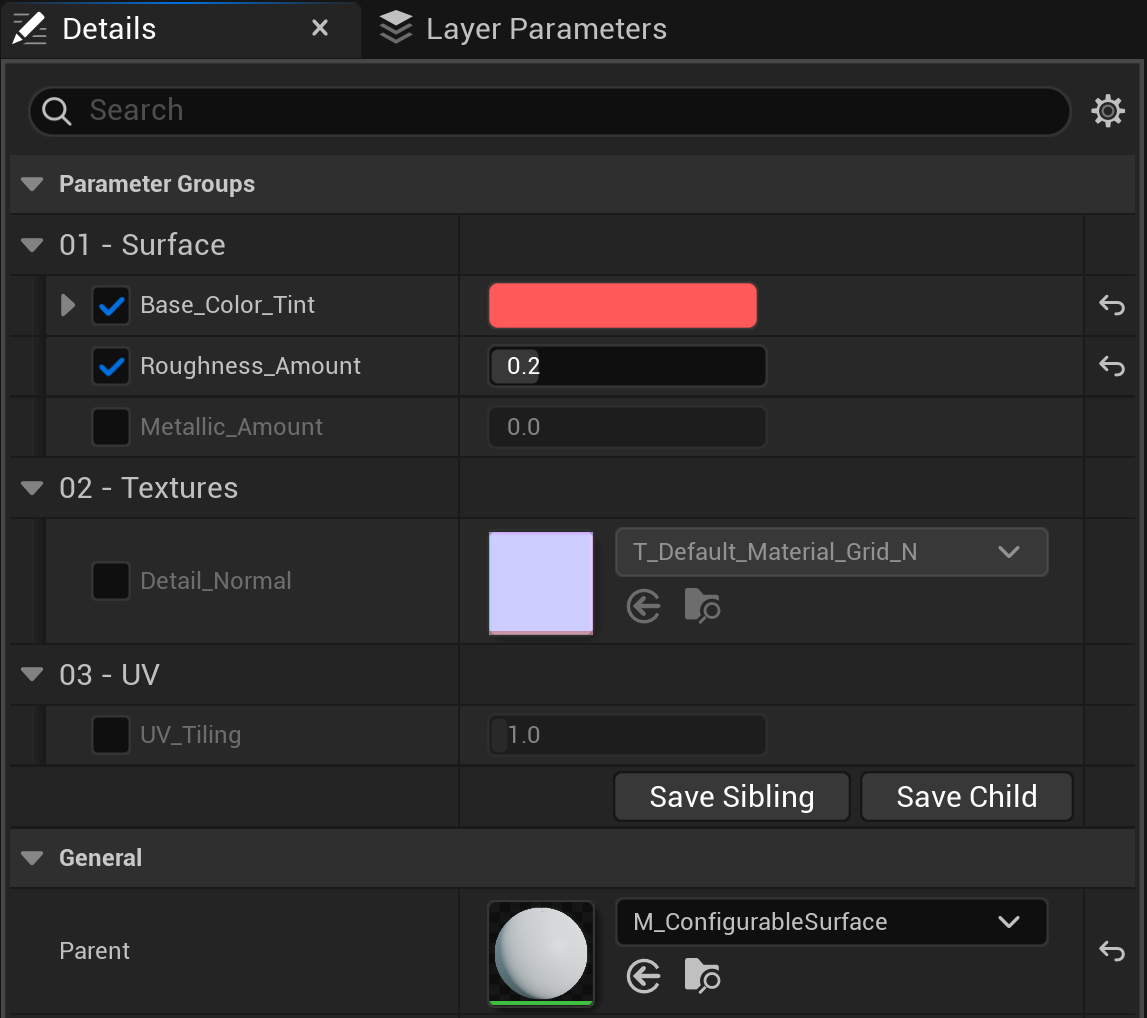Click the UV_Tiling label text
Screen dimensions: 1147x1018
(190, 735)
